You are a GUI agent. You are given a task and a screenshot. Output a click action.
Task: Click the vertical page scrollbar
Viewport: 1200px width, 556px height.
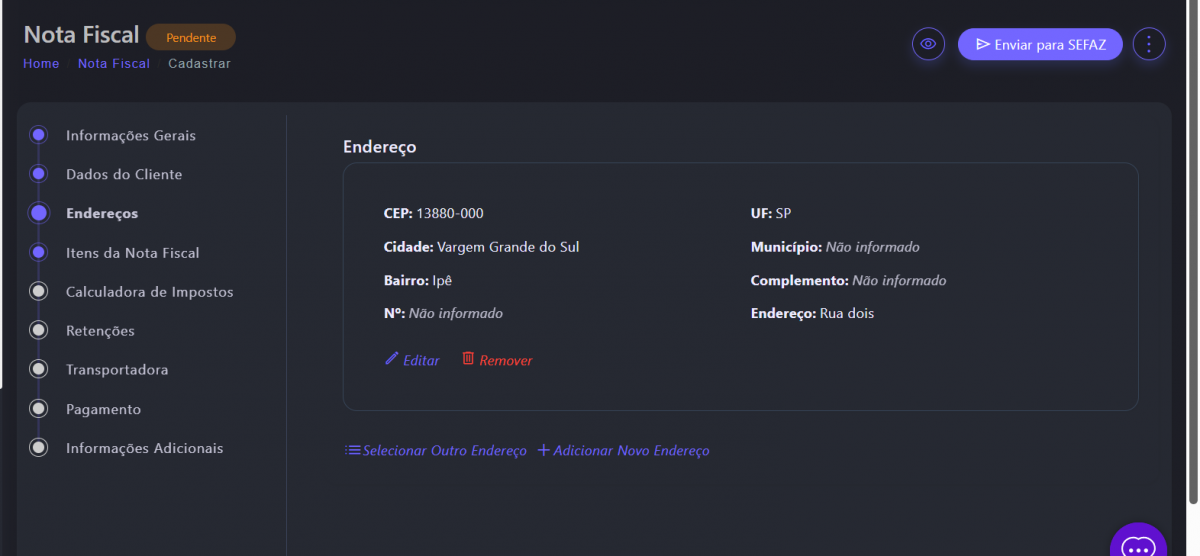tap(1192, 250)
